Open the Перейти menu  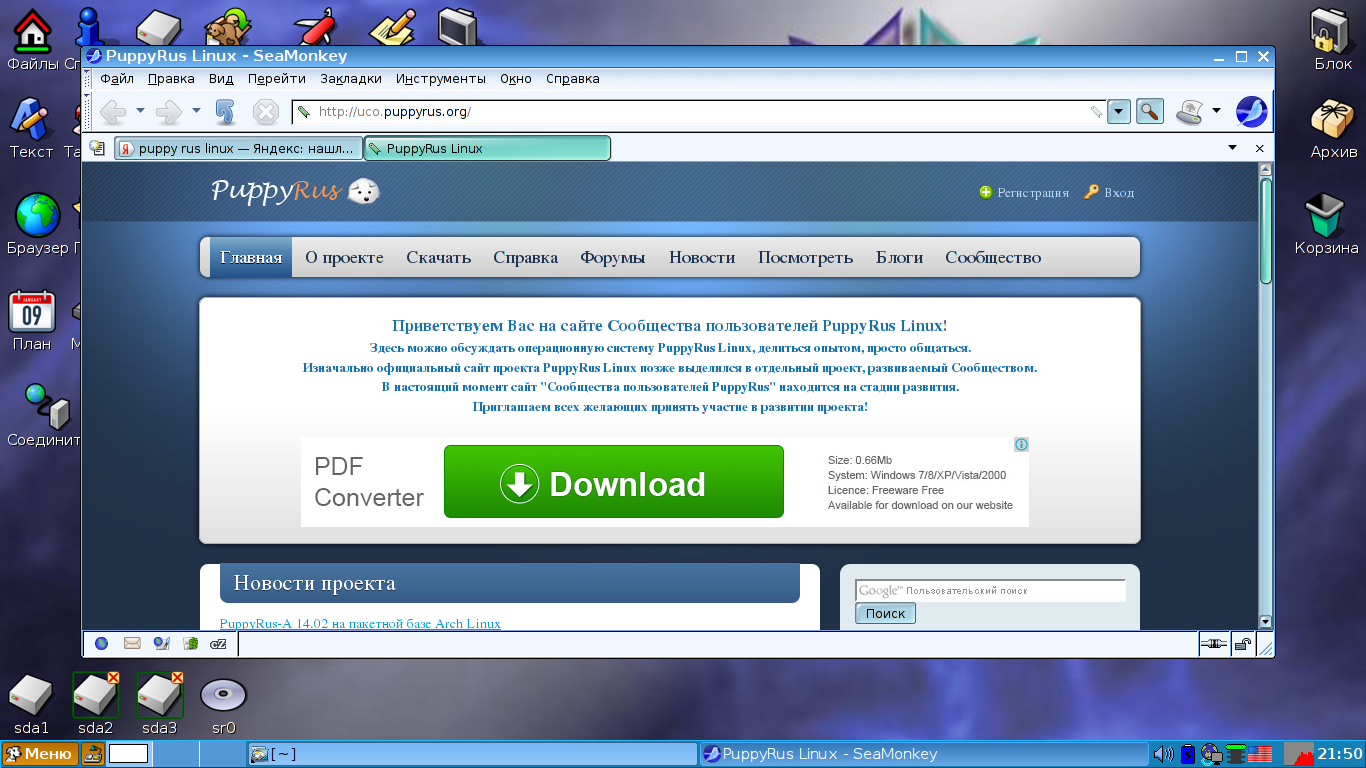pyautogui.click(x=277, y=79)
